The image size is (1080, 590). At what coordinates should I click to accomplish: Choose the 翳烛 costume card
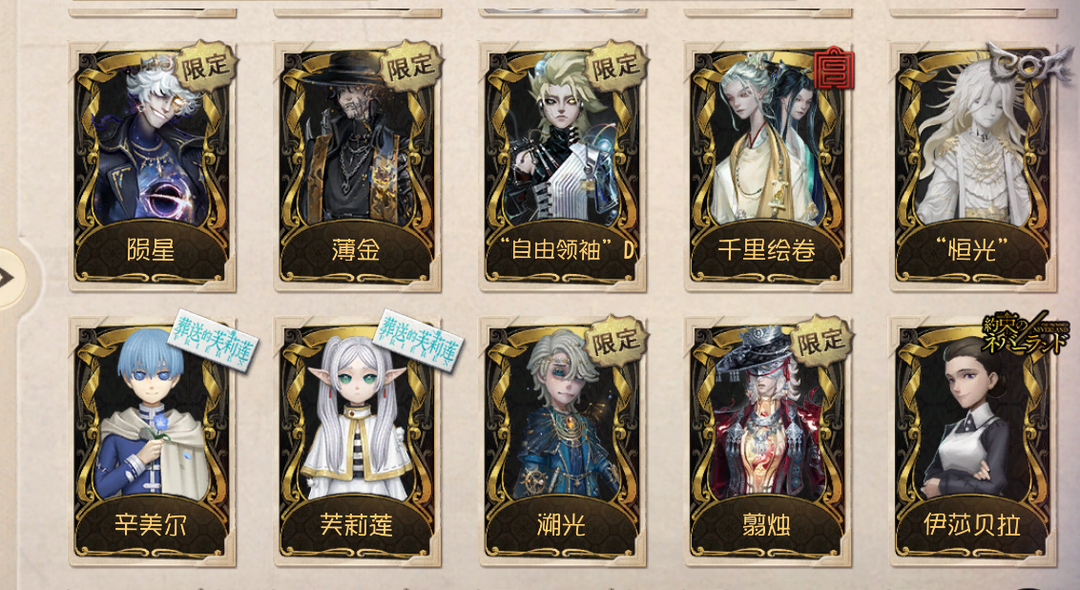[767, 442]
